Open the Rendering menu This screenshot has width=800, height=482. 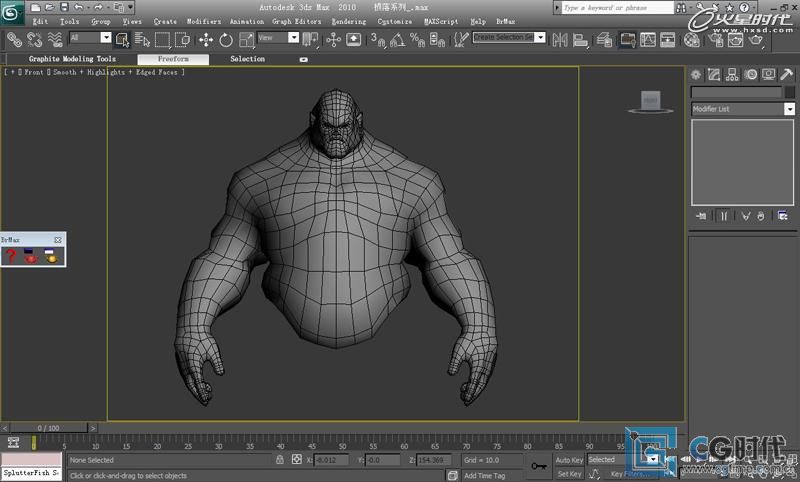[x=348, y=21]
